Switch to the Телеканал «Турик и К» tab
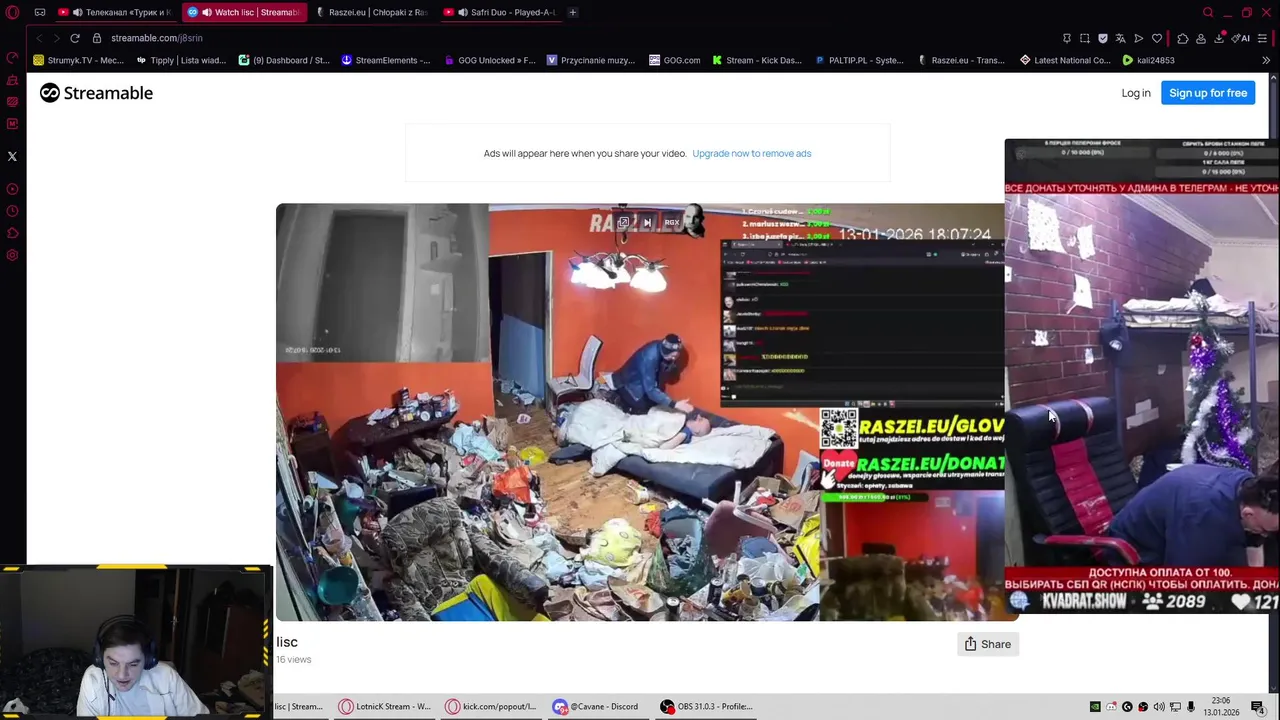1280x720 pixels. [115, 12]
